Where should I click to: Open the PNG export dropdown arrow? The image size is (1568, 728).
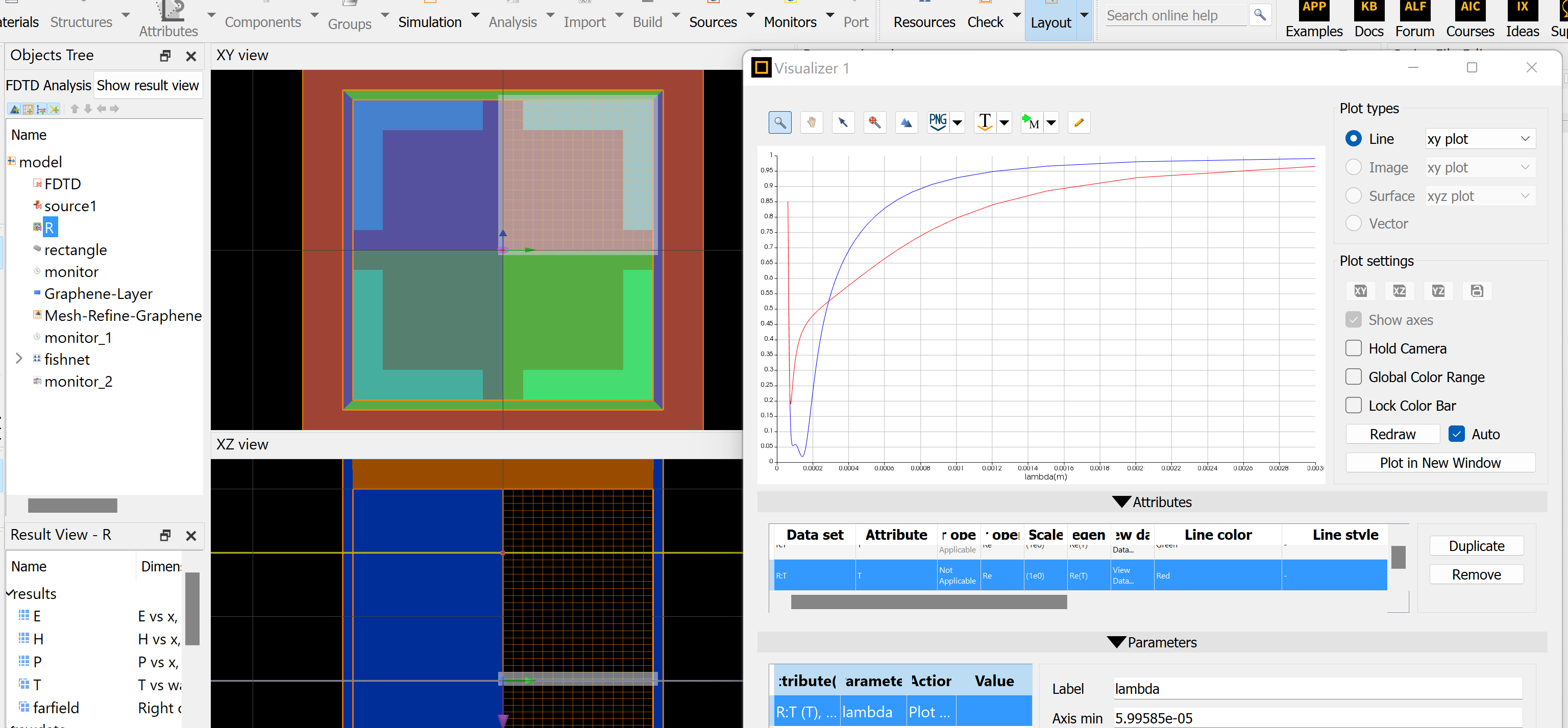tap(958, 123)
